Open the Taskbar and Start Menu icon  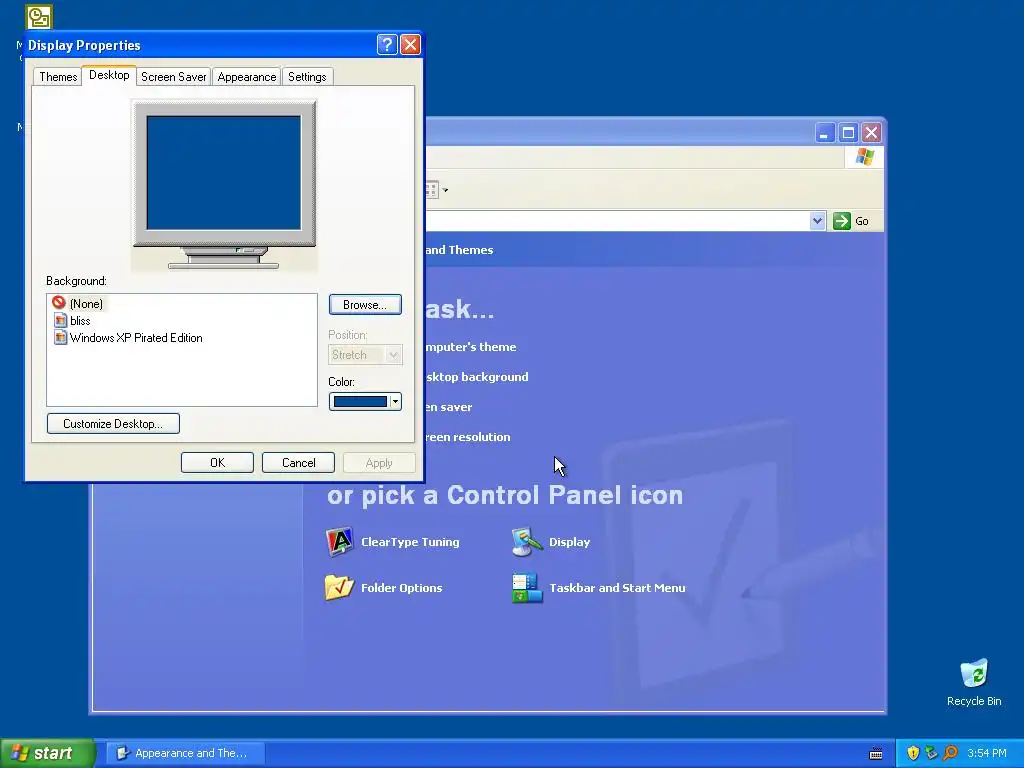pos(528,588)
